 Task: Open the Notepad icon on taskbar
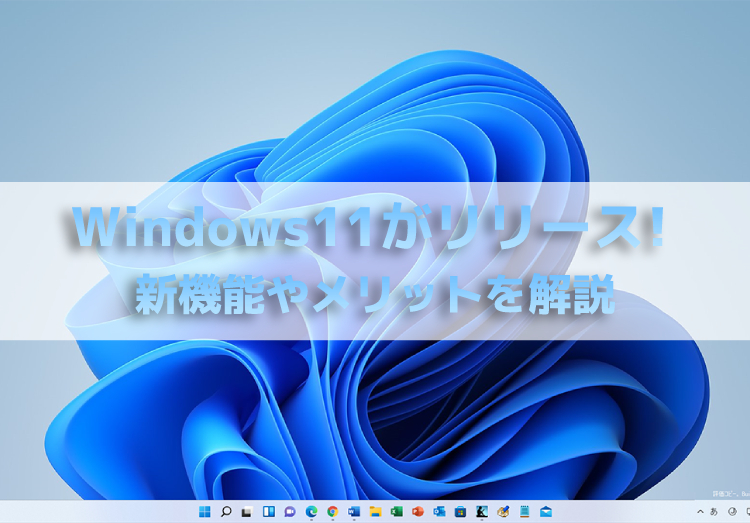[x=524, y=512]
